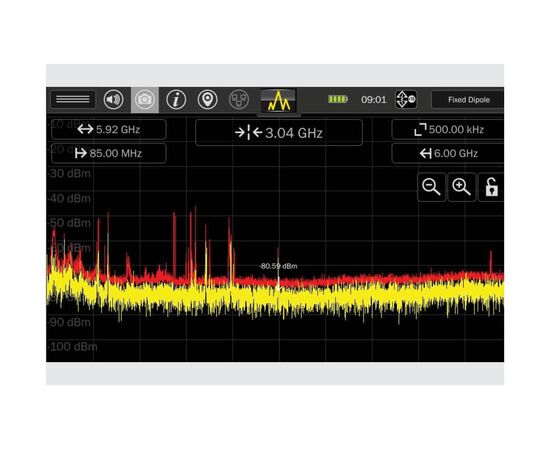This screenshot has width=550, height=450.
Task: Toggle the speaker audio icon
Action: pos(113,100)
